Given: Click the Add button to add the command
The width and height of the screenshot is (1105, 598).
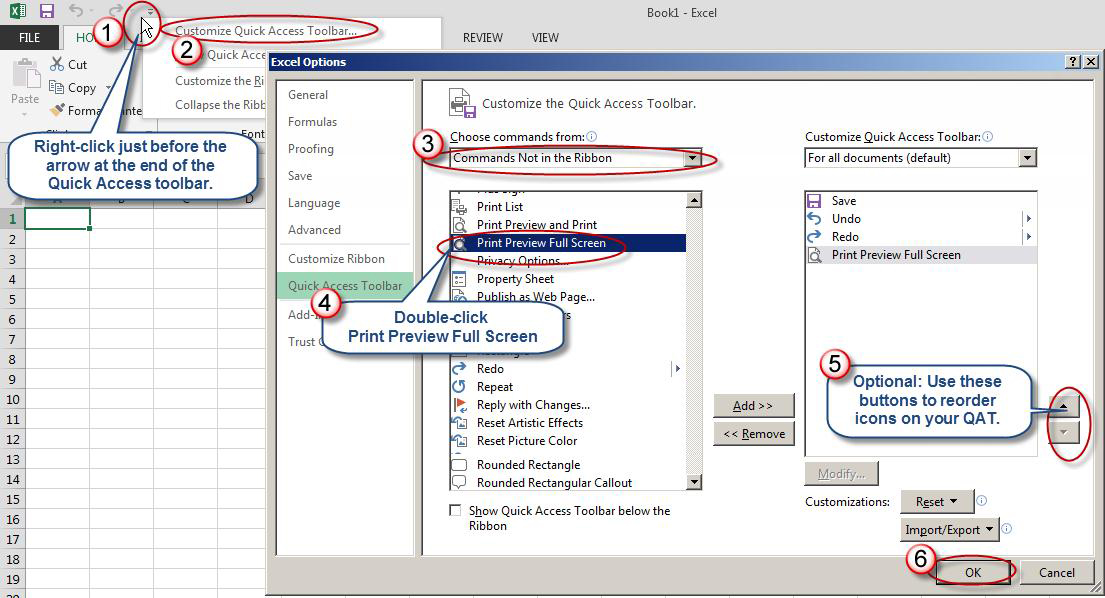Looking at the screenshot, I should pyautogui.click(x=754, y=405).
